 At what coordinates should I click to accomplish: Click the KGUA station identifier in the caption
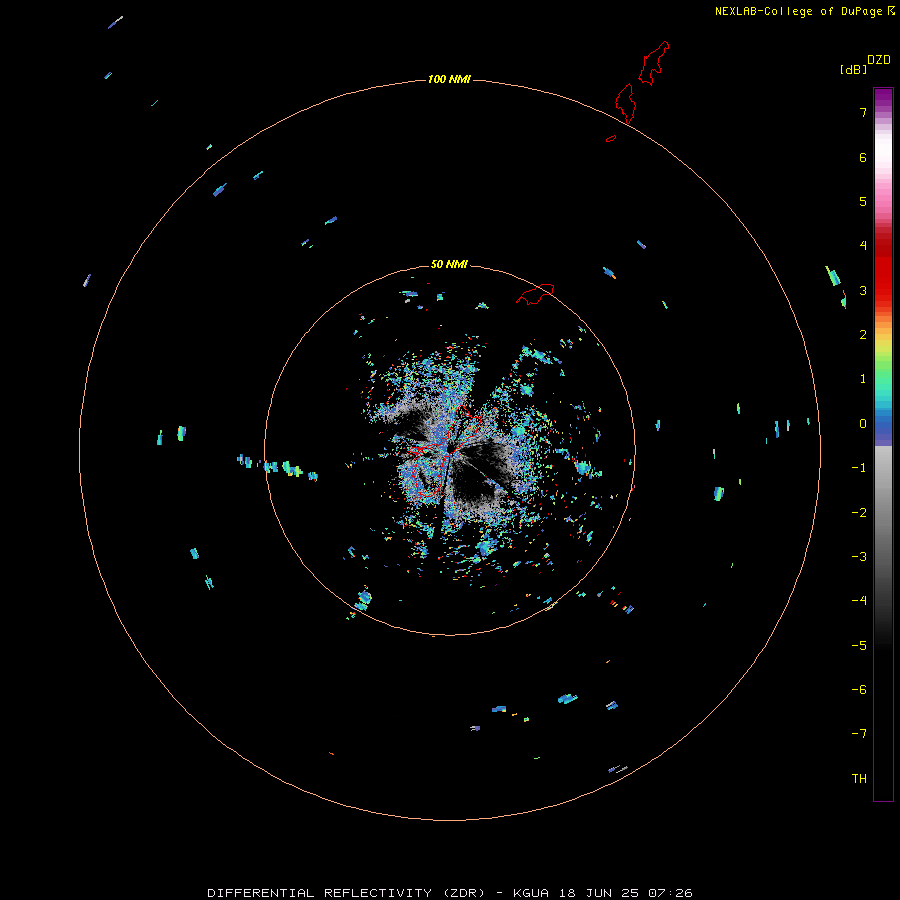531,893
